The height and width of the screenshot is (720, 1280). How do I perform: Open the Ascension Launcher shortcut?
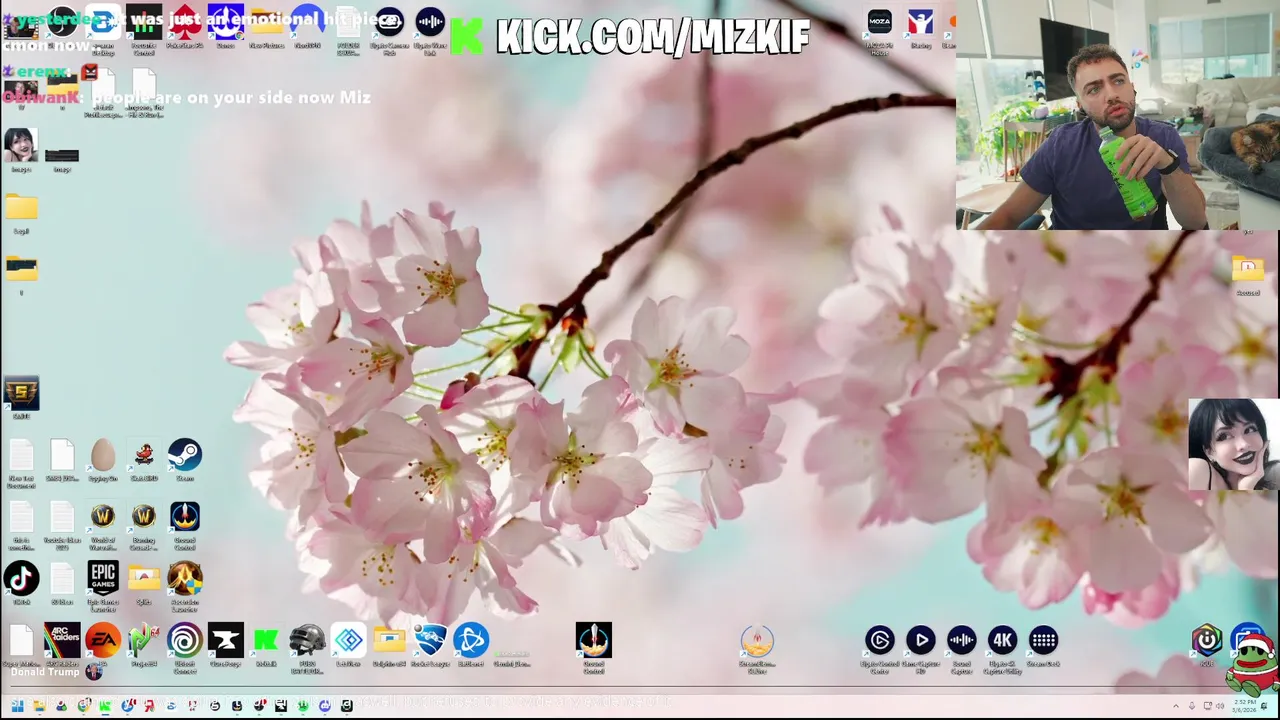click(x=185, y=578)
